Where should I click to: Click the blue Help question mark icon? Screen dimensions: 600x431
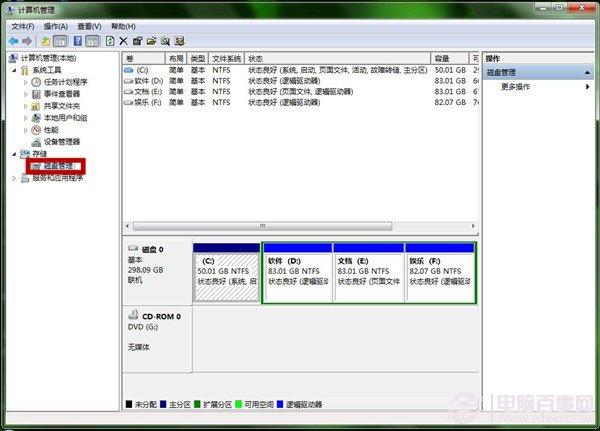78,41
